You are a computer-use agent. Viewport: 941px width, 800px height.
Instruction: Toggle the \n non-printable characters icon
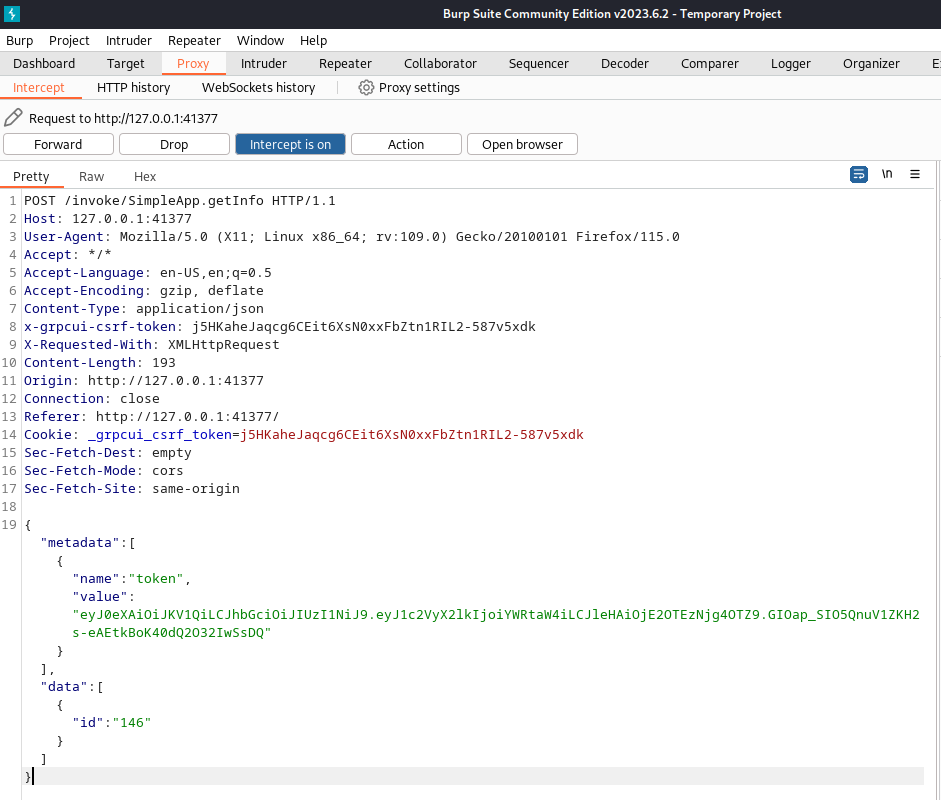click(x=887, y=174)
